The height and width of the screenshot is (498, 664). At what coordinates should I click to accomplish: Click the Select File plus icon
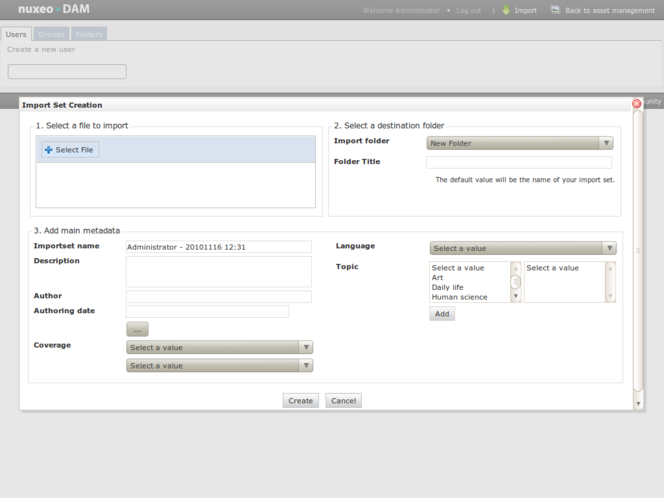click(48, 150)
